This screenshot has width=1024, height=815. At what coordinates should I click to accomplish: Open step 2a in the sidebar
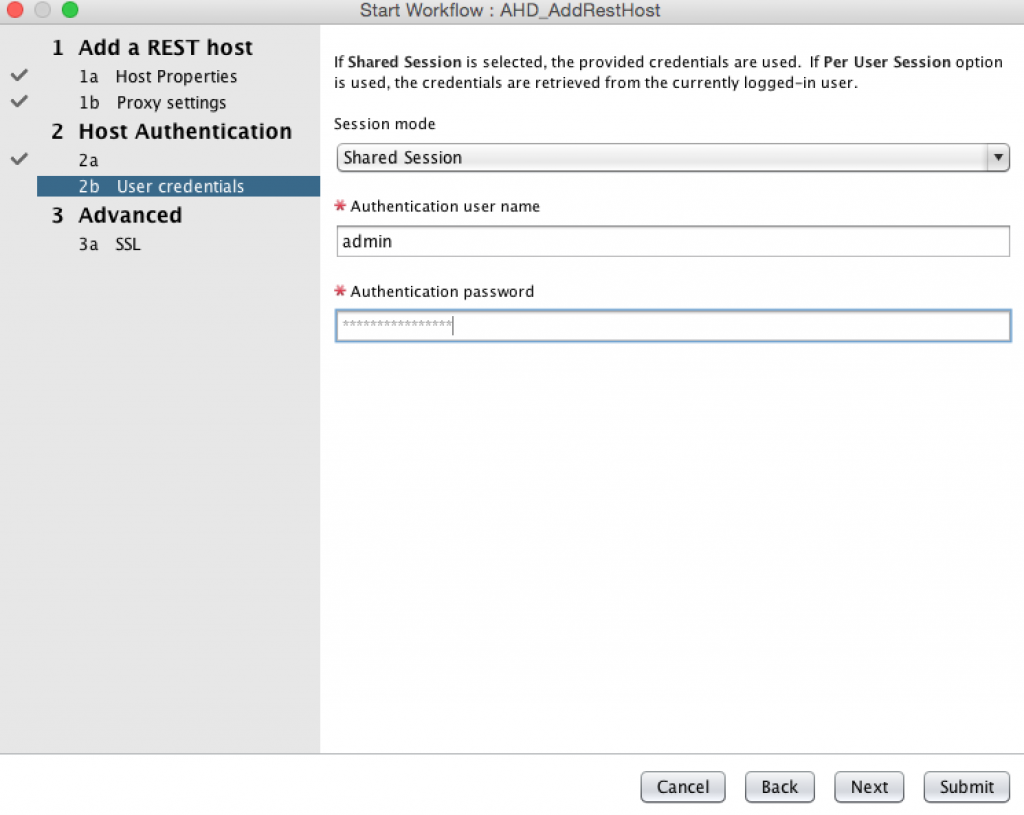[89, 160]
